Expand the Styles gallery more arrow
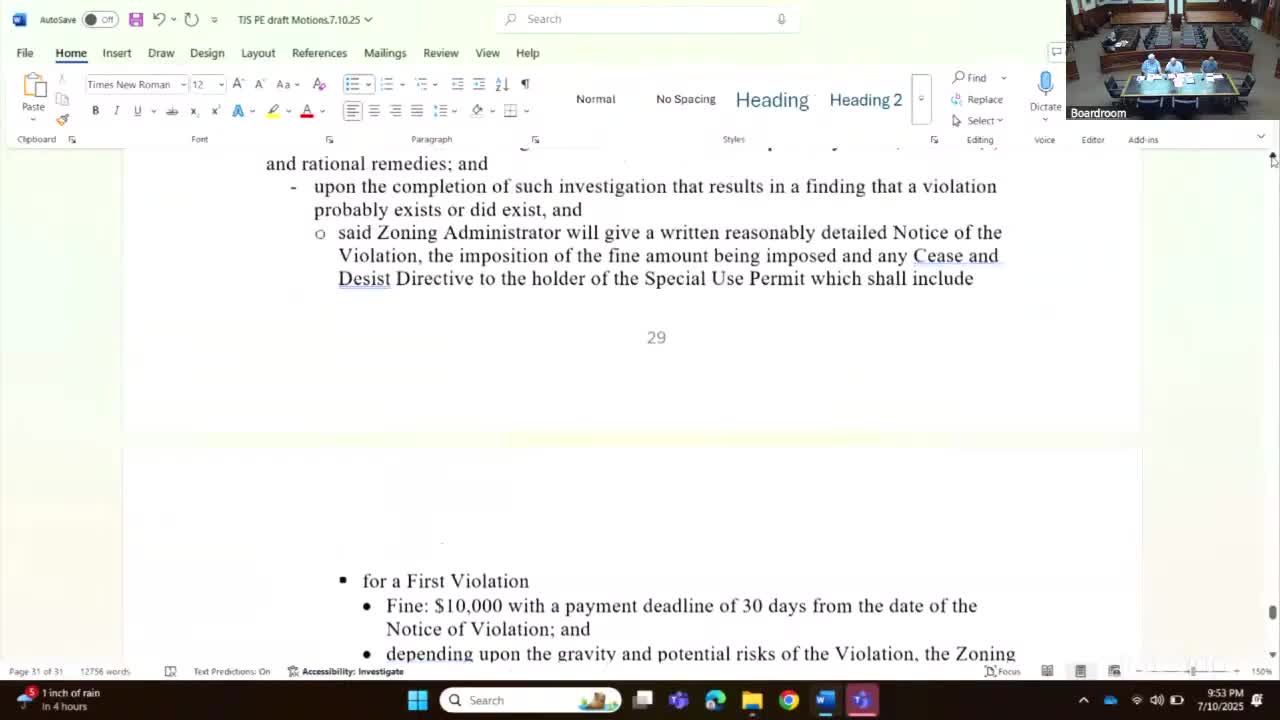This screenshot has width=1280, height=720. tap(921, 99)
